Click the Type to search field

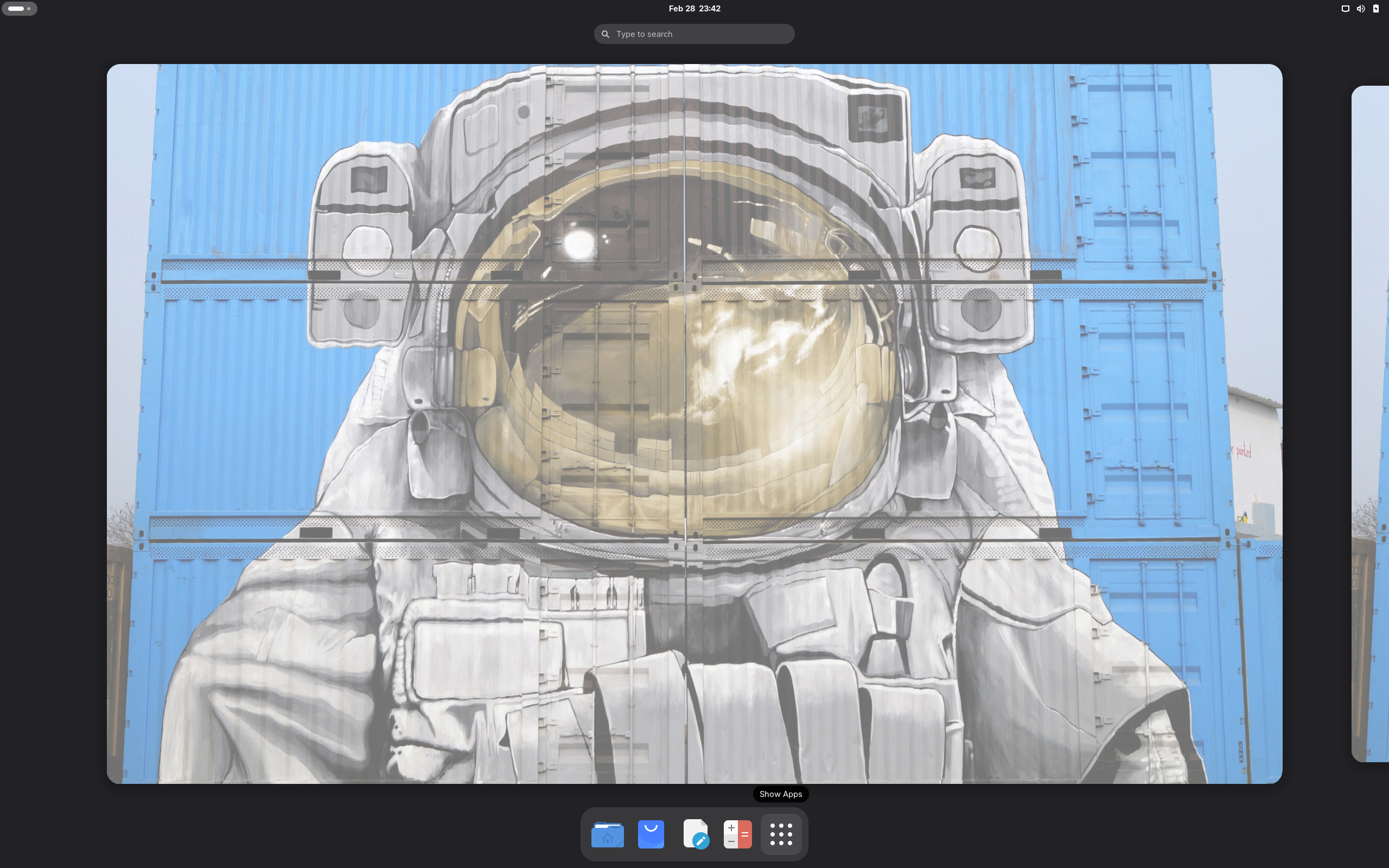pyautogui.click(x=694, y=34)
